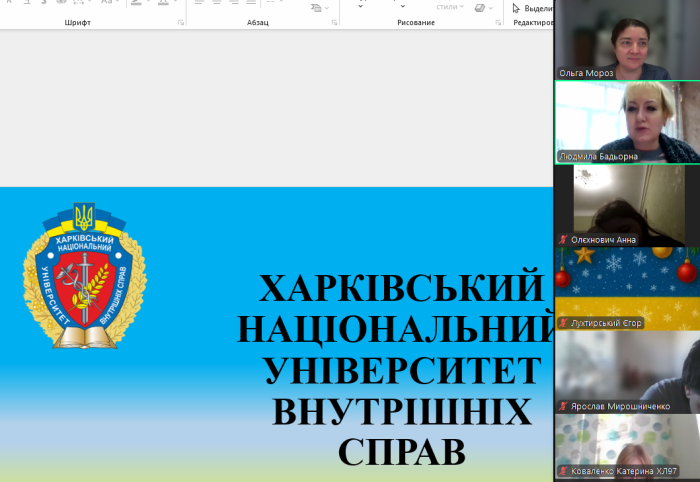Select Лухтирський Єгор holiday background tile

[627, 289]
